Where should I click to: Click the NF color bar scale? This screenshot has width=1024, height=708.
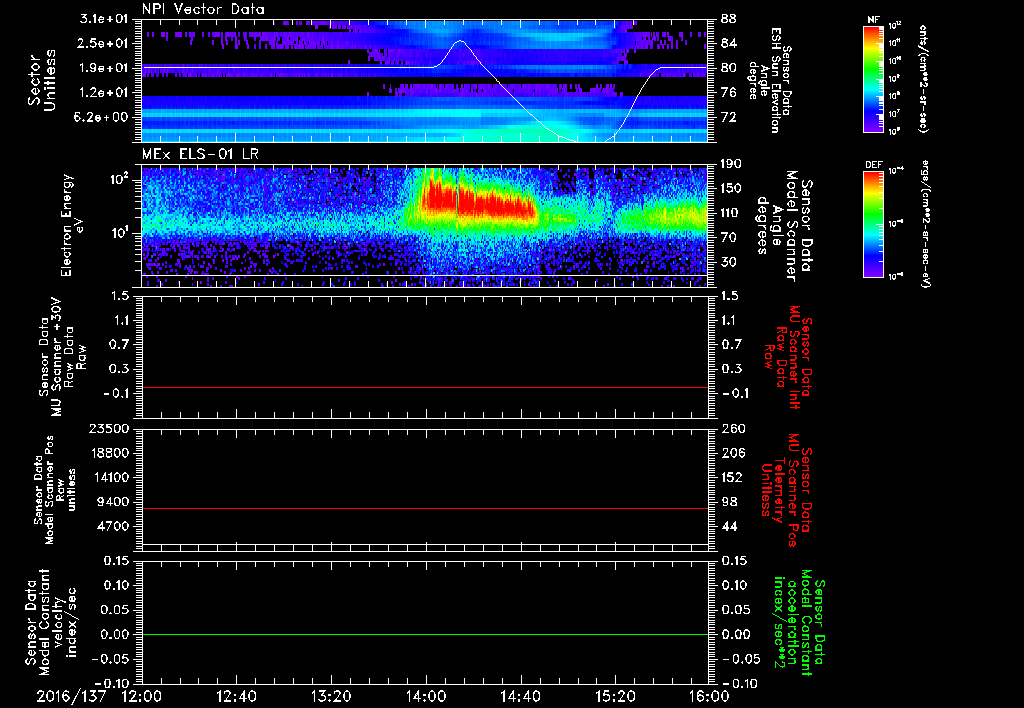[x=874, y=79]
